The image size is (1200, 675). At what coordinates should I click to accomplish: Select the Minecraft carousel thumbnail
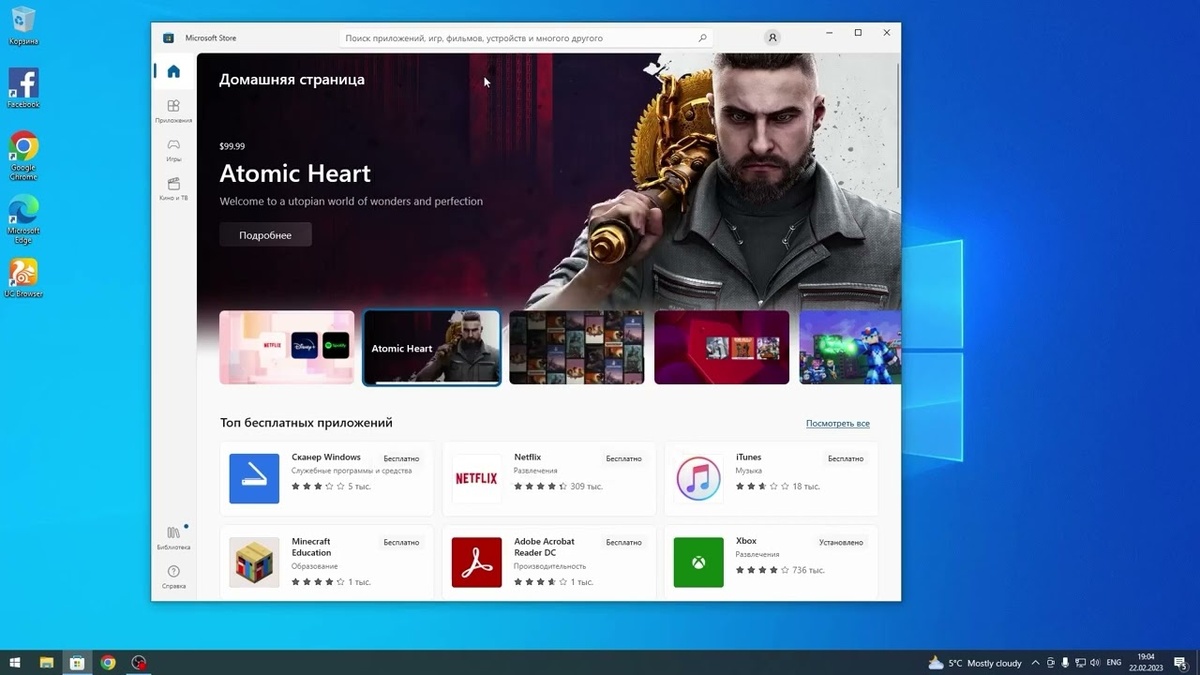pos(850,347)
